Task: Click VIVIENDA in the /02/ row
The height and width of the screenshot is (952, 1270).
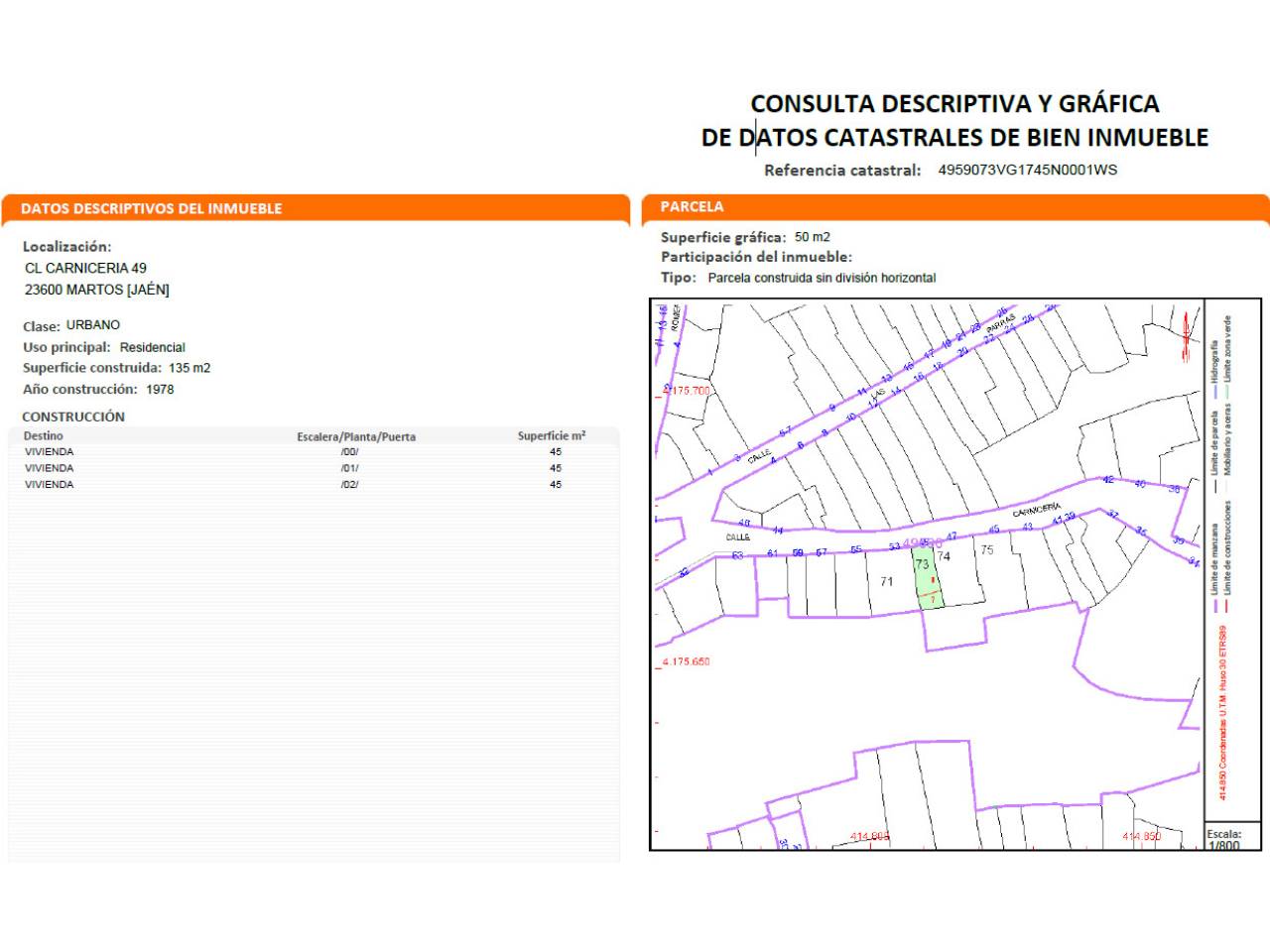Action: [50, 485]
